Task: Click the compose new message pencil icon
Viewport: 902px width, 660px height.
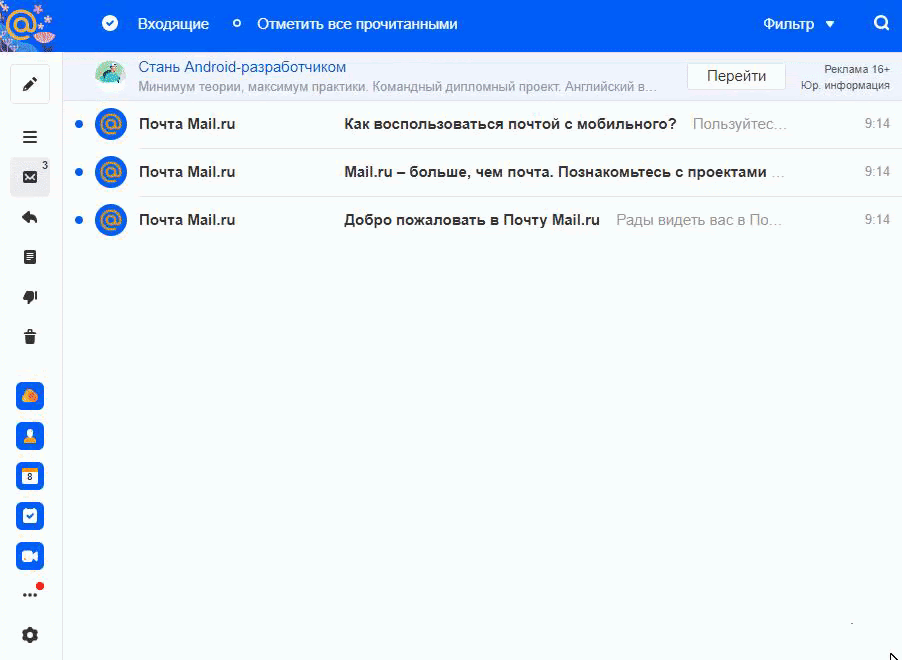Action: click(x=30, y=84)
